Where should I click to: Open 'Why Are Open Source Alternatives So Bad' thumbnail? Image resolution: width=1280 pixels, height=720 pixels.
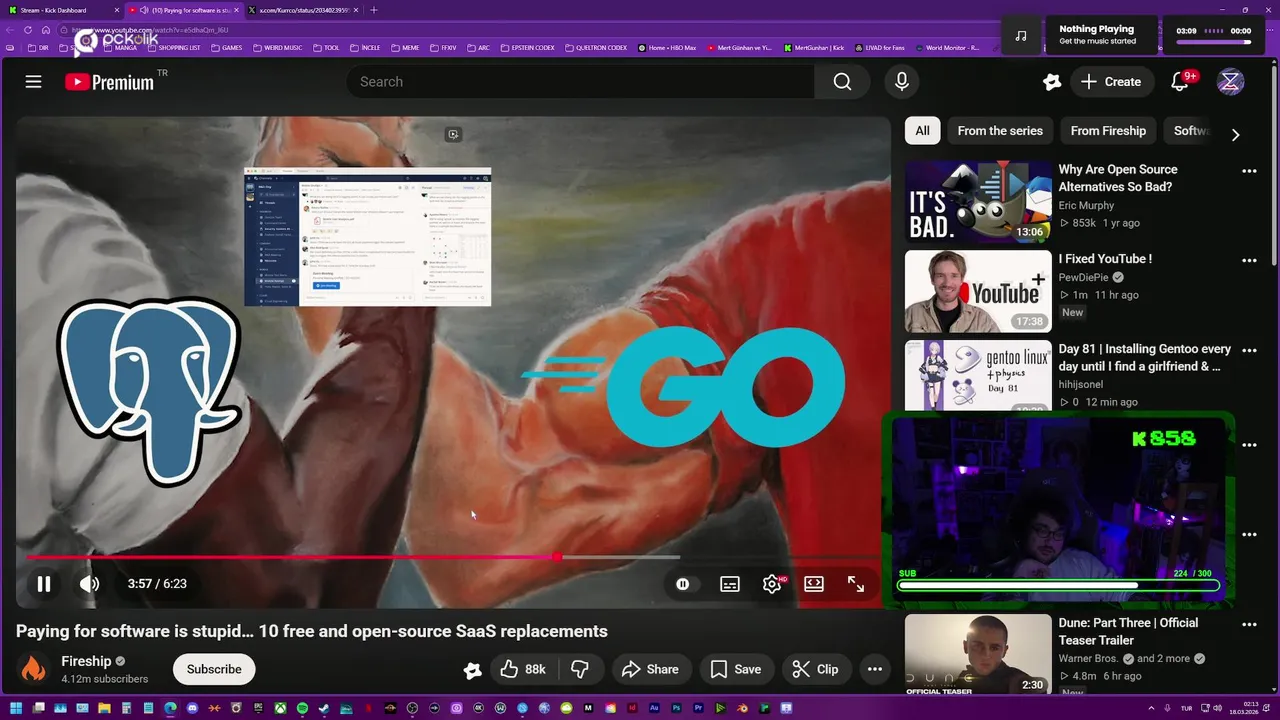(978, 202)
